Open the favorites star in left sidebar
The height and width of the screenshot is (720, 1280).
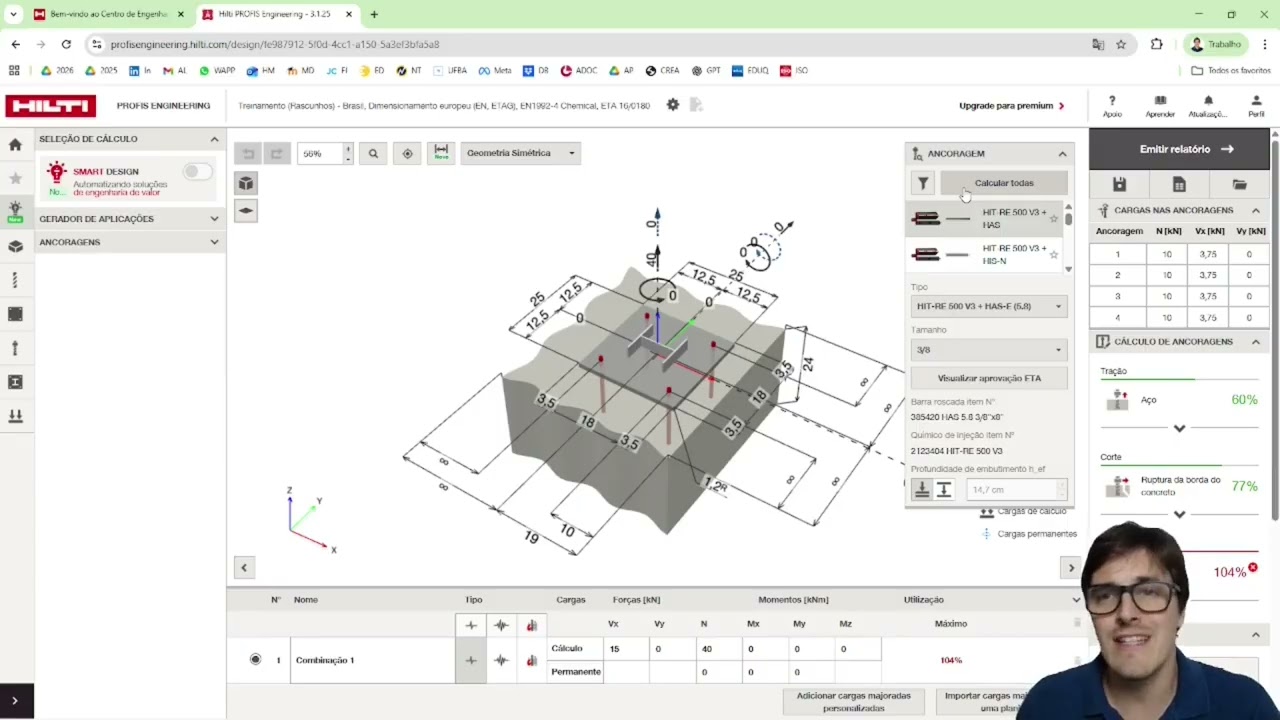15,178
